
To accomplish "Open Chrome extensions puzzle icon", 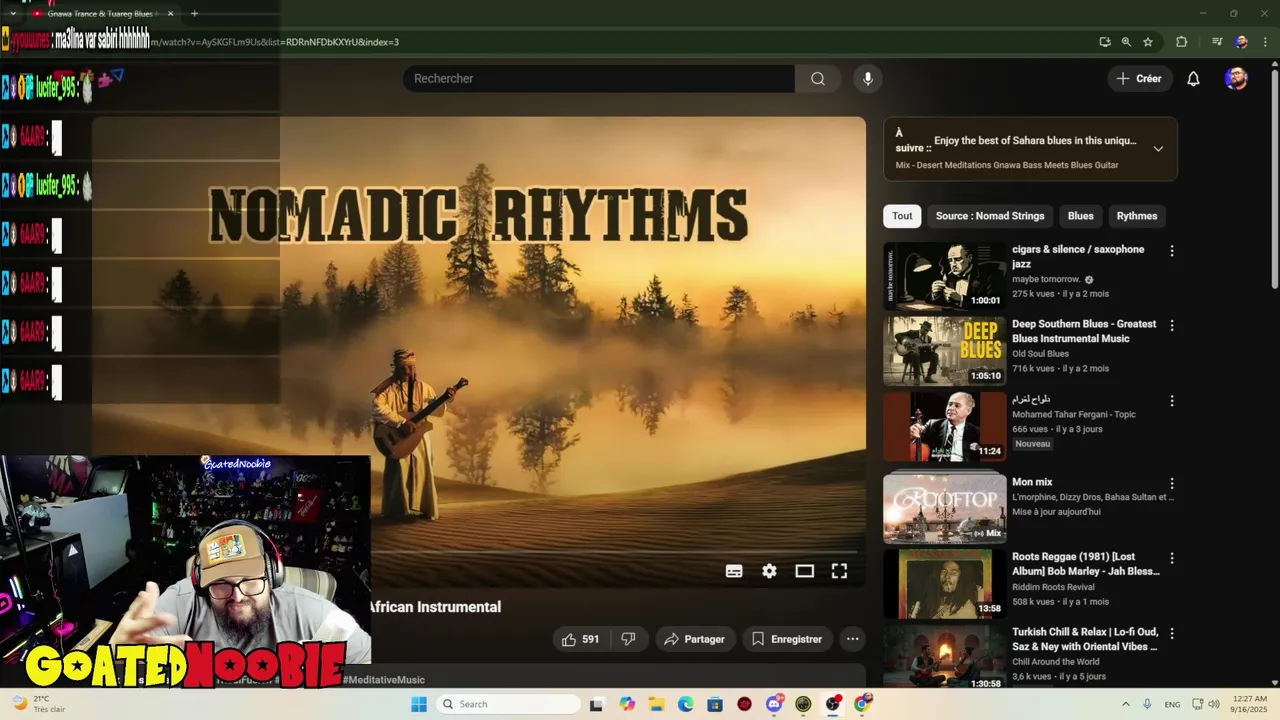I will (1181, 42).
